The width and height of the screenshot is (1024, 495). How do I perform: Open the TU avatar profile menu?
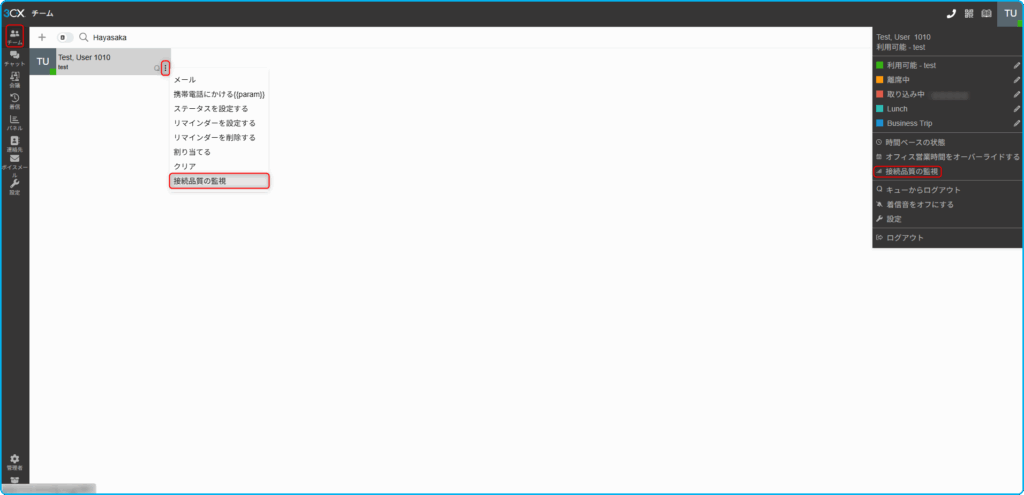(x=1010, y=14)
